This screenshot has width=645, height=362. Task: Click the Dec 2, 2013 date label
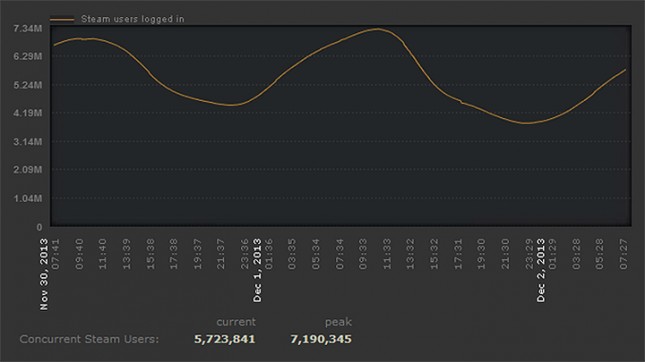point(541,271)
